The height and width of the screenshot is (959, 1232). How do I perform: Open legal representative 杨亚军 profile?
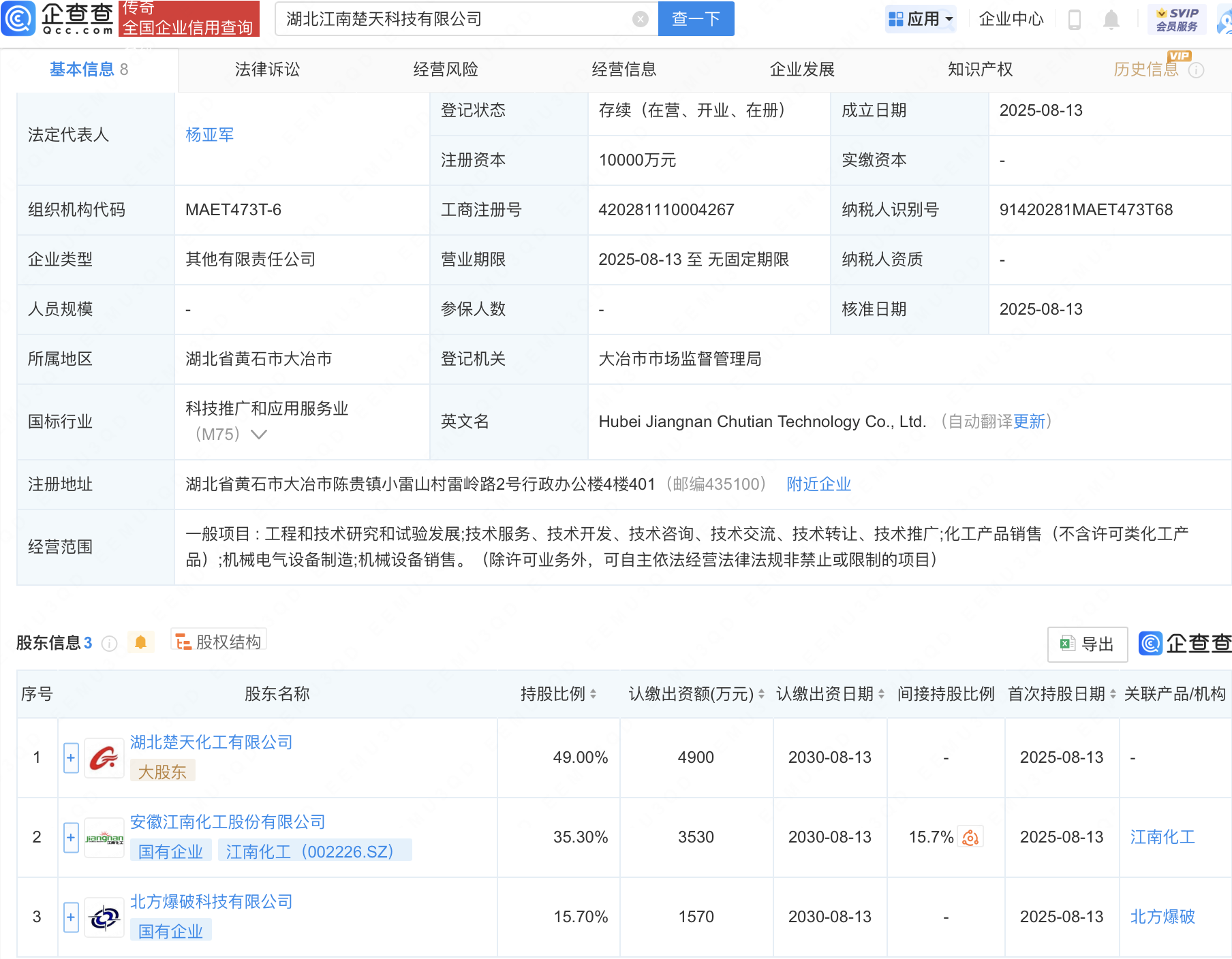click(x=210, y=135)
